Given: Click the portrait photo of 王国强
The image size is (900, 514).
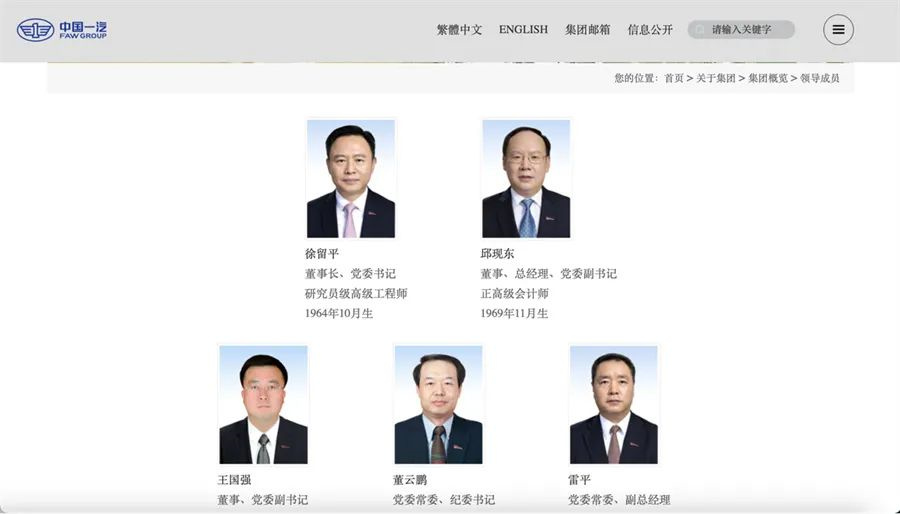Looking at the screenshot, I should (263, 404).
